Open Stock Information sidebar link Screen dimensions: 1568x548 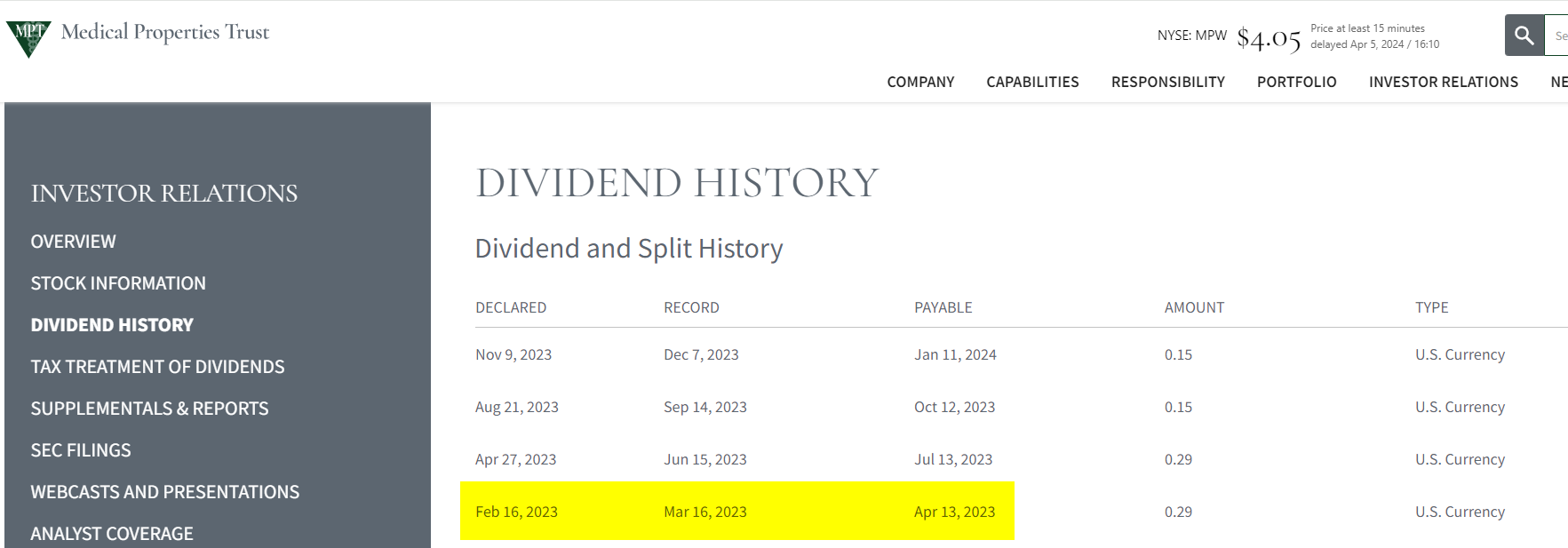click(x=118, y=283)
